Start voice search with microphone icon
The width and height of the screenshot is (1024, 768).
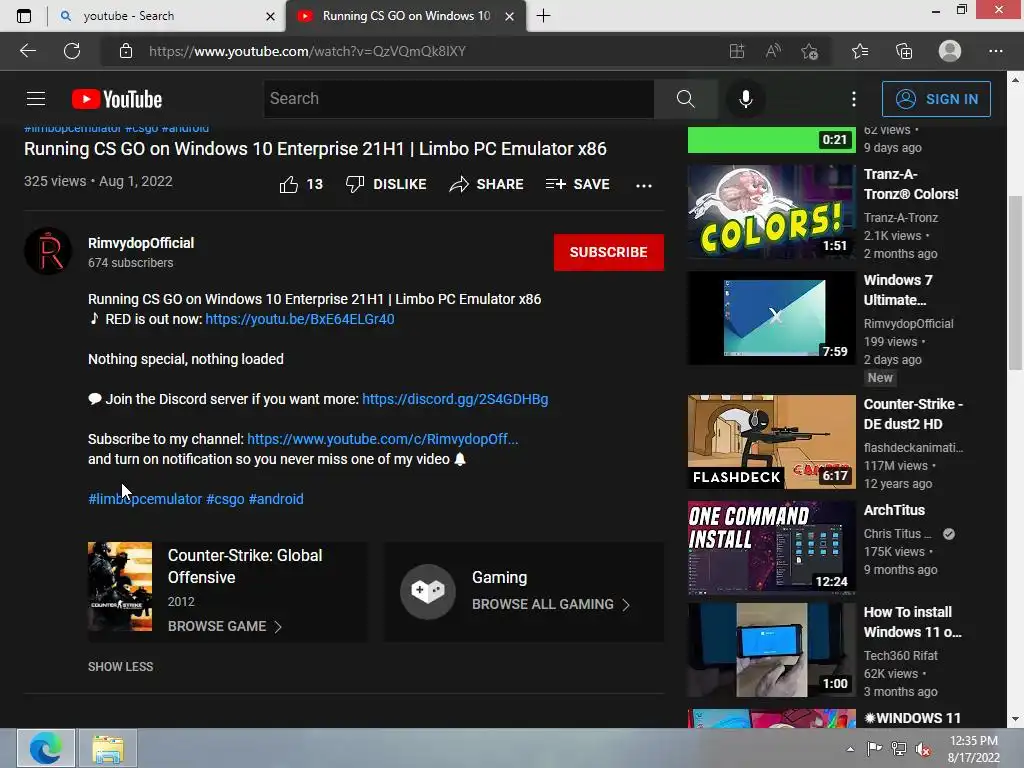(x=745, y=99)
